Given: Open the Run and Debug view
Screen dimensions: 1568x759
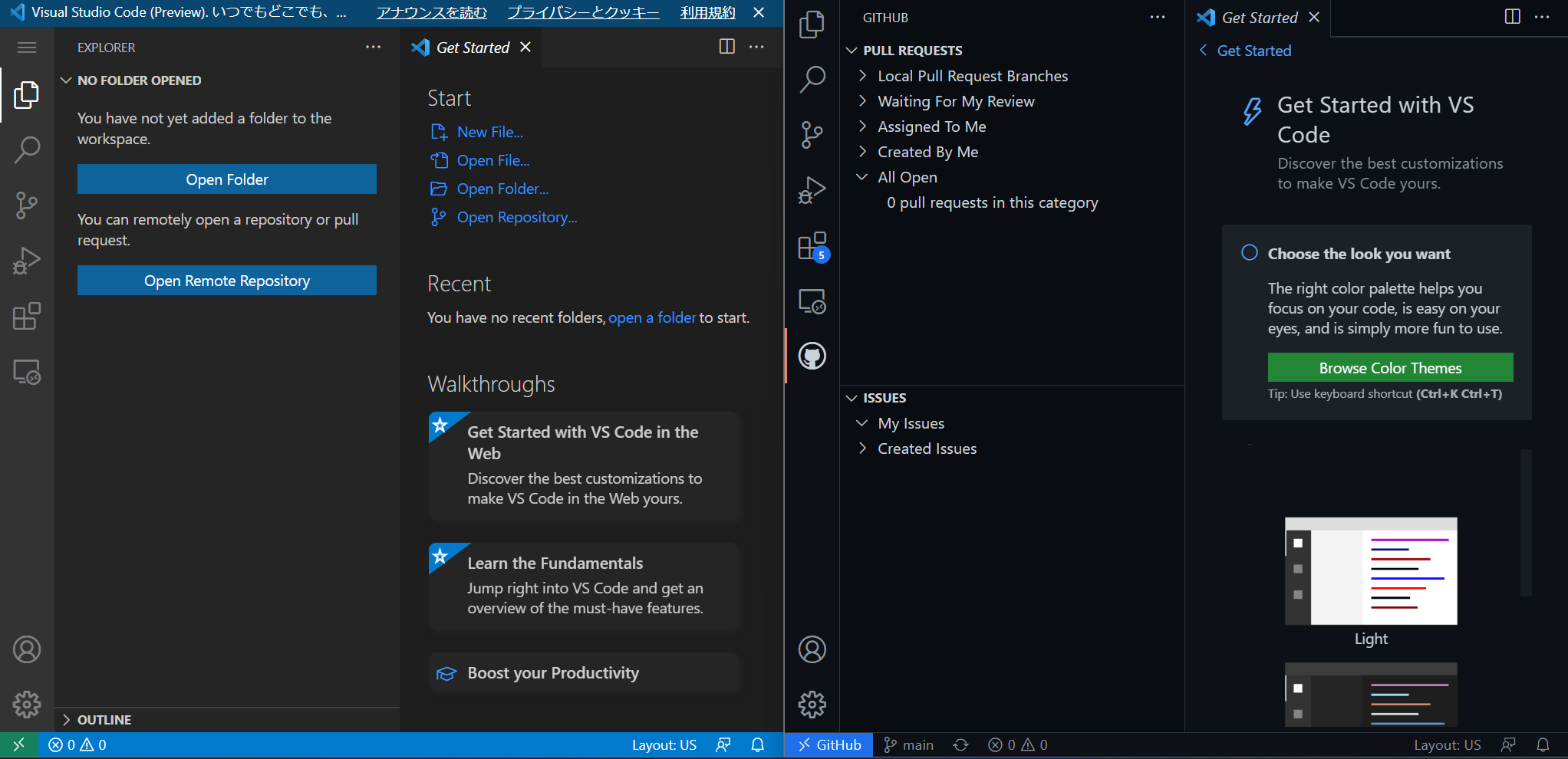Looking at the screenshot, I should coord(27,261).
